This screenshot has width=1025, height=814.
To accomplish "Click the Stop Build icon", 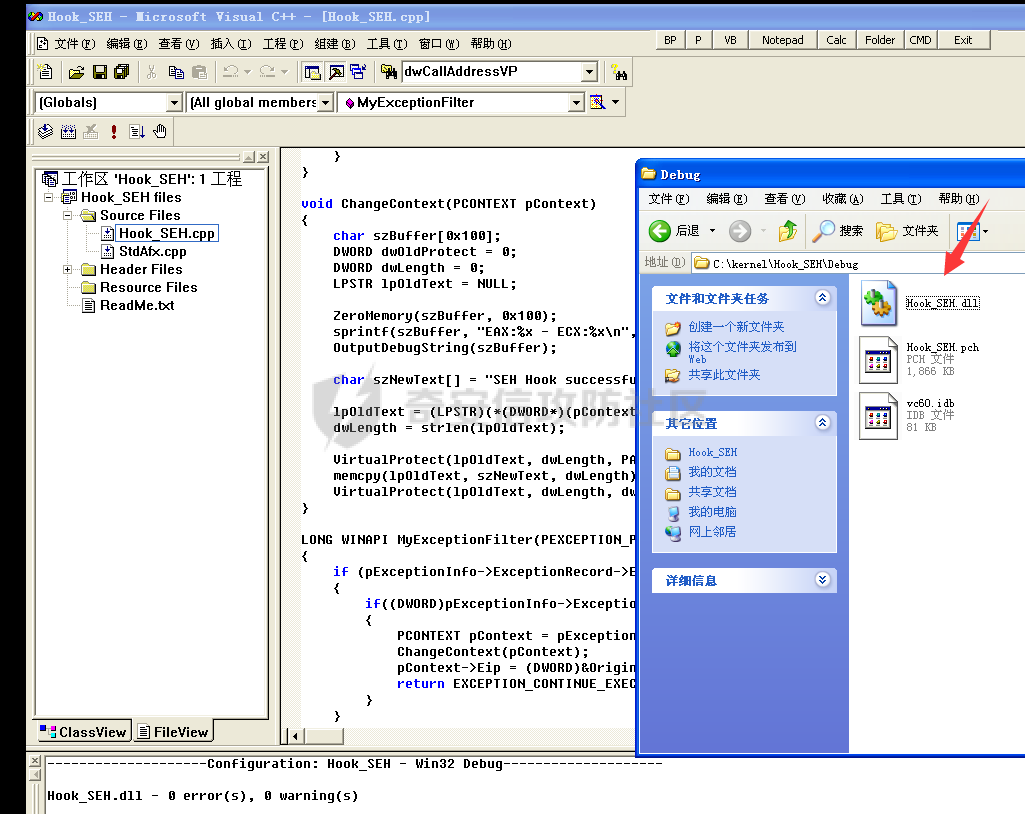I will (91, 132).
